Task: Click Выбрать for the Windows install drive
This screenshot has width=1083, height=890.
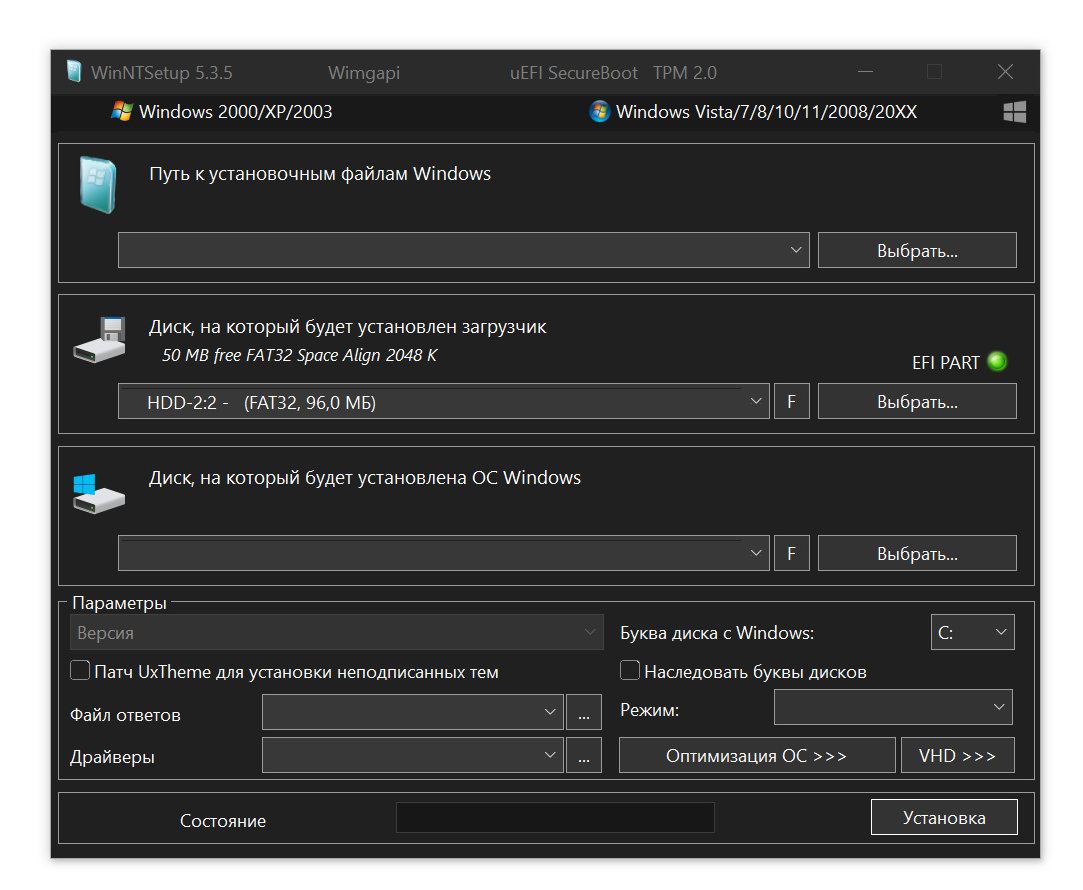Action: (x=917, y=553)
